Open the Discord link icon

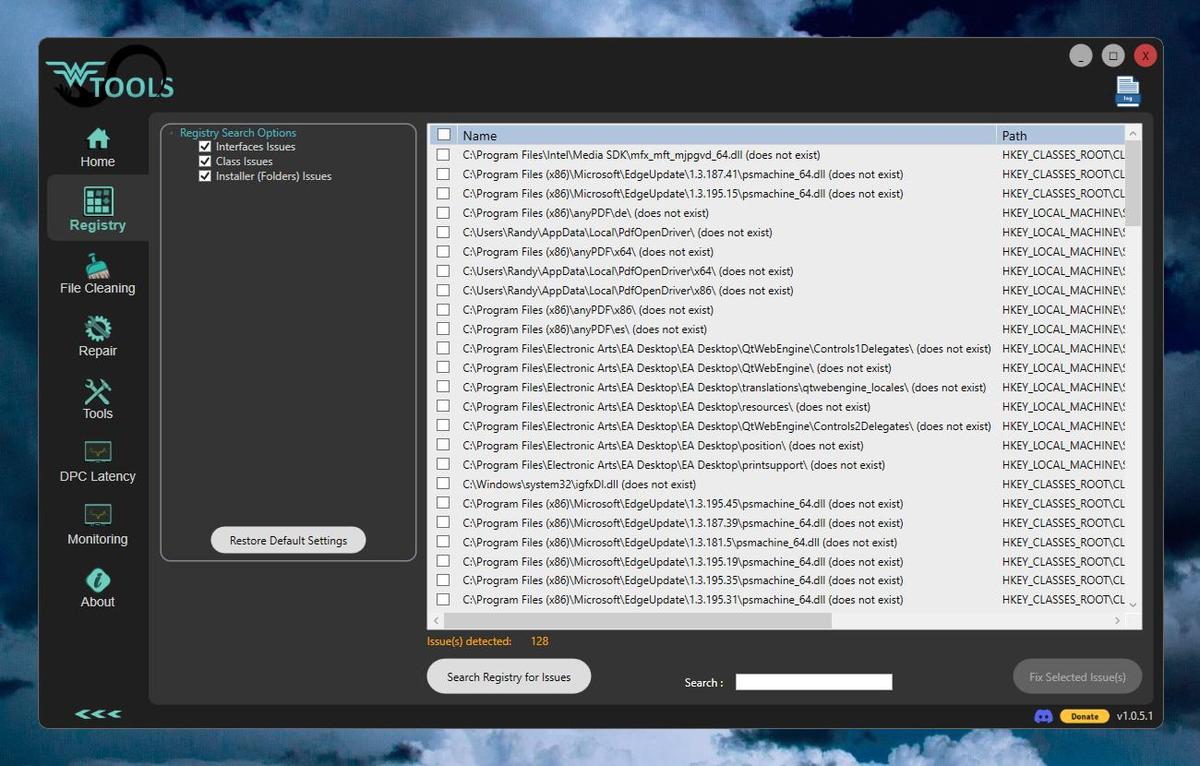click(1043, 716)
